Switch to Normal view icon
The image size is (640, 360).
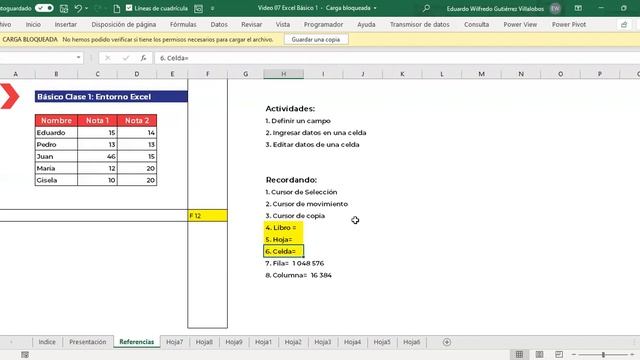519,355
